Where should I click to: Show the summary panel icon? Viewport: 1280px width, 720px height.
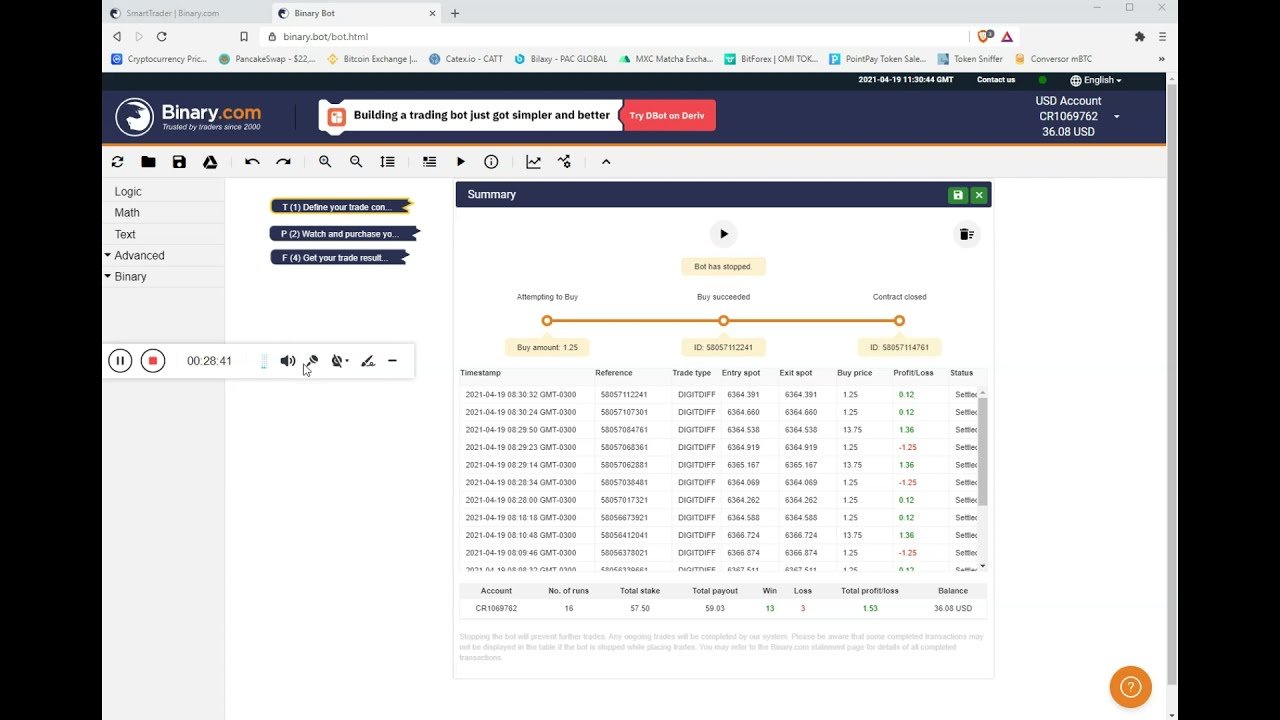point(429,162)
